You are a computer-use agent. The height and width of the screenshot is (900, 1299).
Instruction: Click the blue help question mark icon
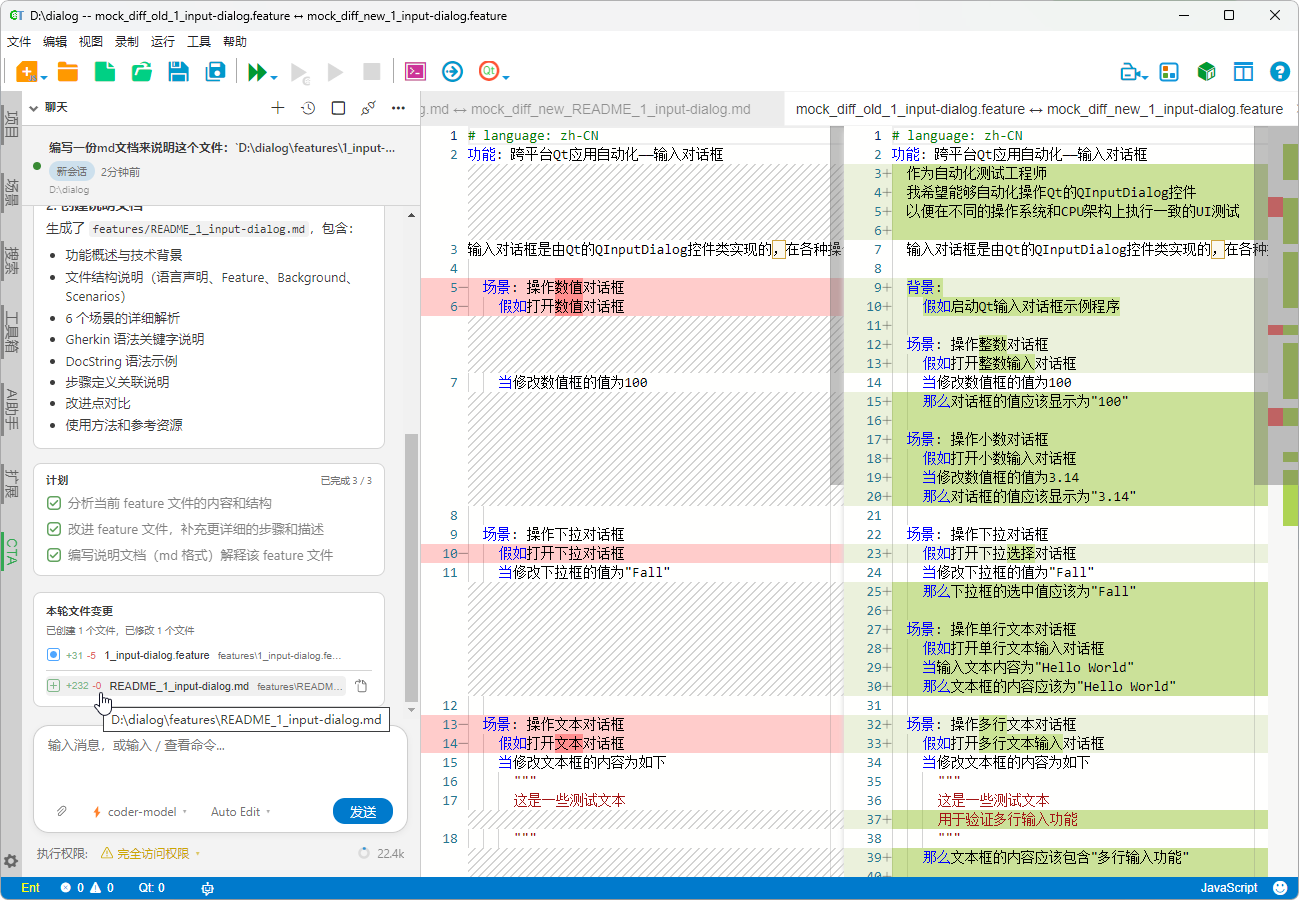(x=1279, y=72)
